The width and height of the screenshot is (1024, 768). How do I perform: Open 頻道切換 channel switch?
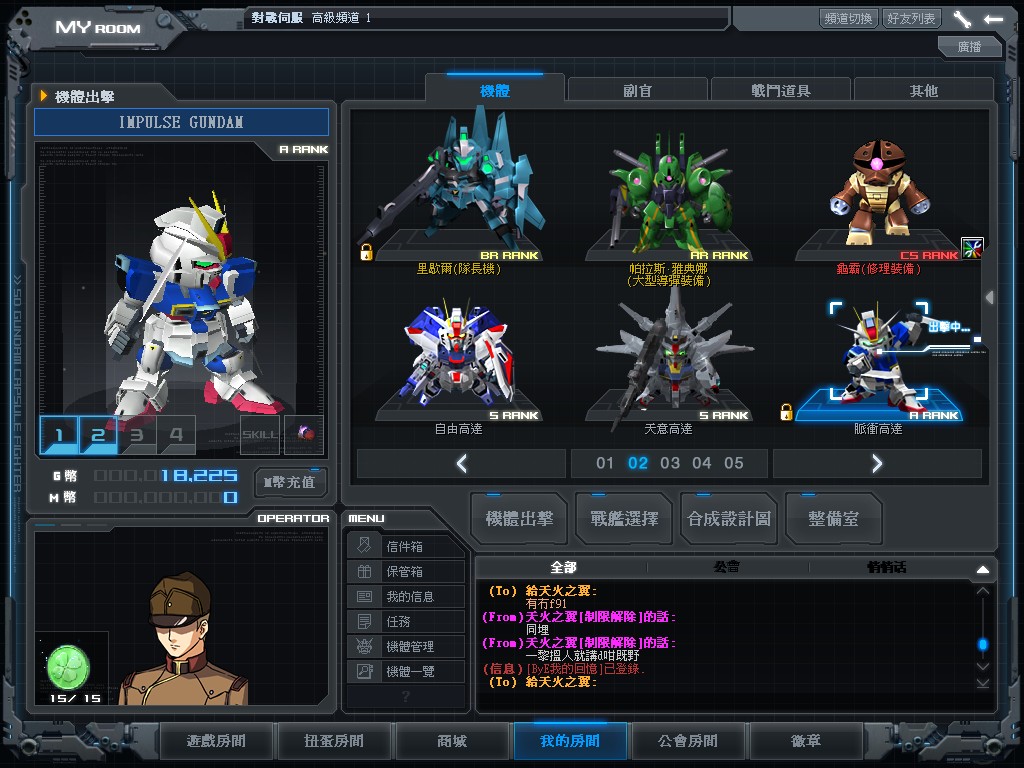point(848,18)
